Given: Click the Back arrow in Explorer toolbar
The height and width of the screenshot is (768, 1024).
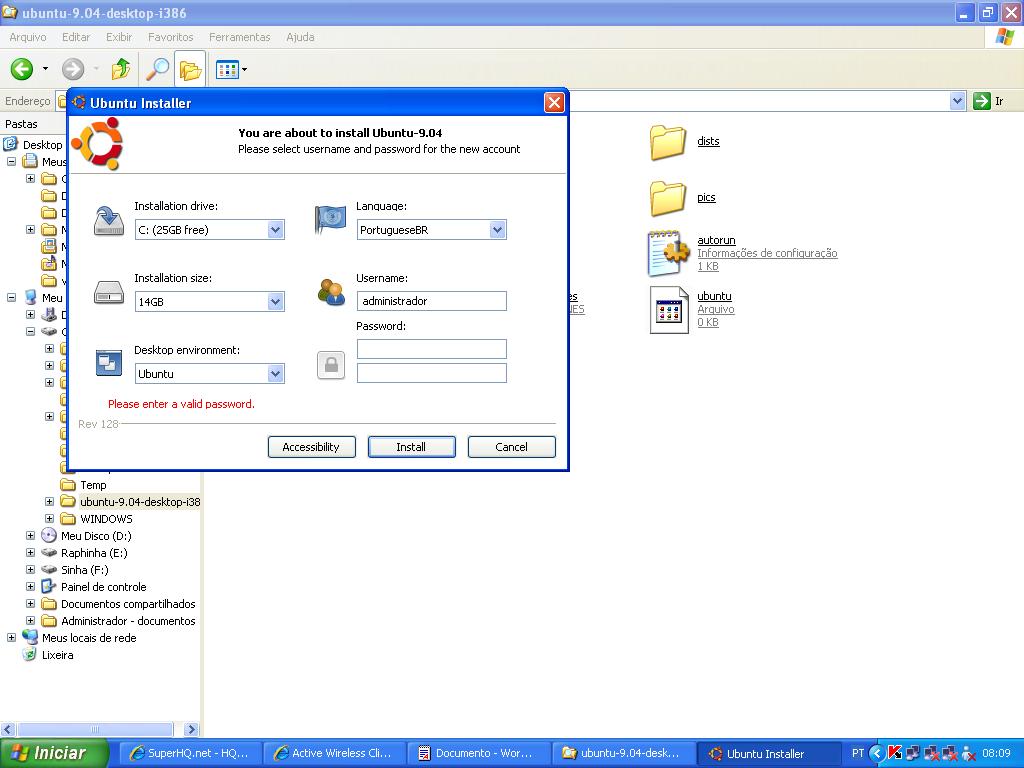Looking at the screenshot, I should 22,69.
